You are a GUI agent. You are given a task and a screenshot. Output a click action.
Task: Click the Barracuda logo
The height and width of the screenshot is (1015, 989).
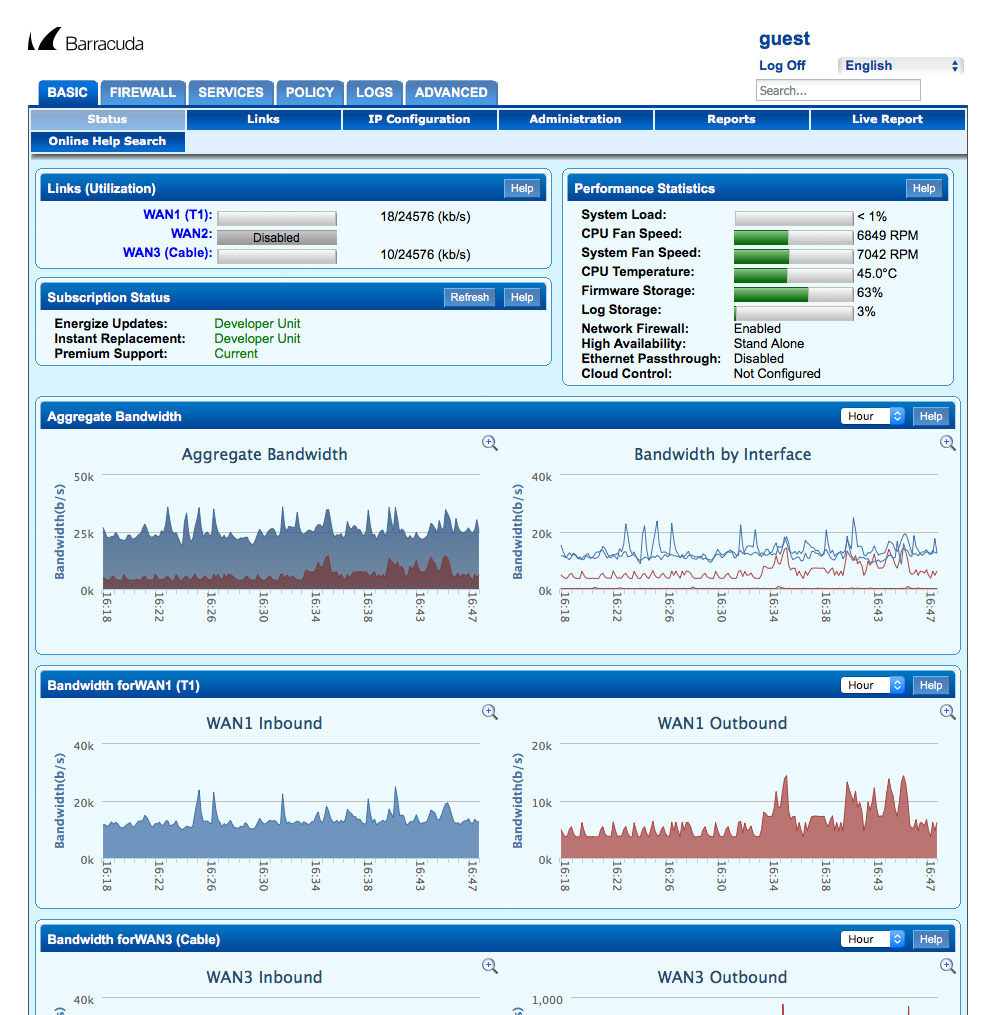coord(85,41)
